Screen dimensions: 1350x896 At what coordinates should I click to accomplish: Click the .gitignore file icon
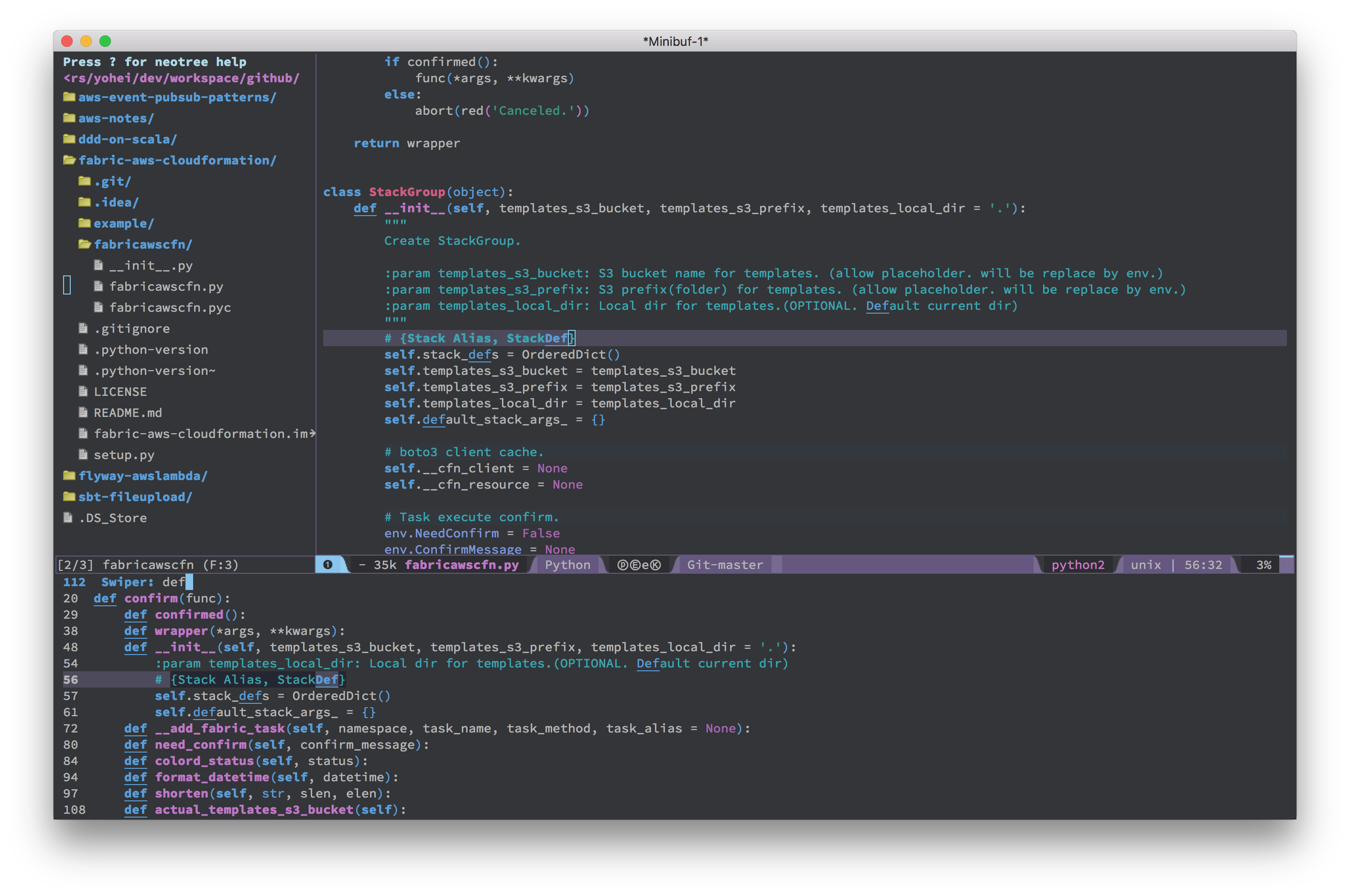(83, 328)
